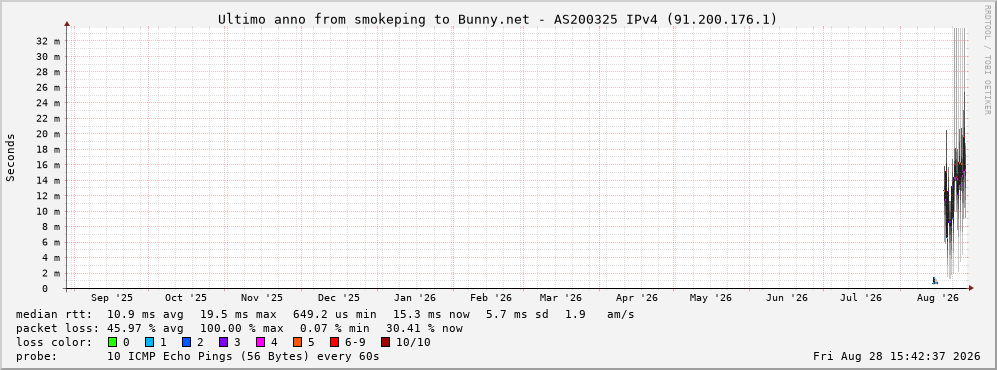The width and height of the screenshot is (997, 370).
Task: Click the orange loss color 5 swatch
Action: (x=298, y=342)
